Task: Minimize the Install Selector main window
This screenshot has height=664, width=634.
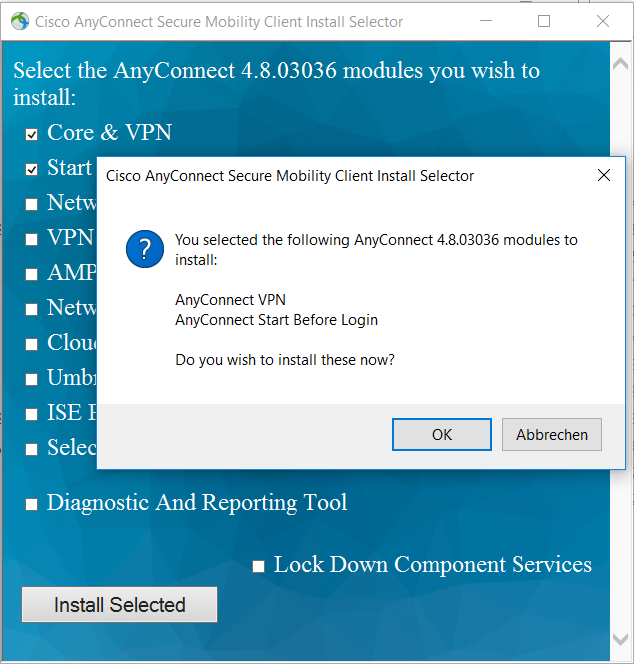Action: tap(485, 21)
